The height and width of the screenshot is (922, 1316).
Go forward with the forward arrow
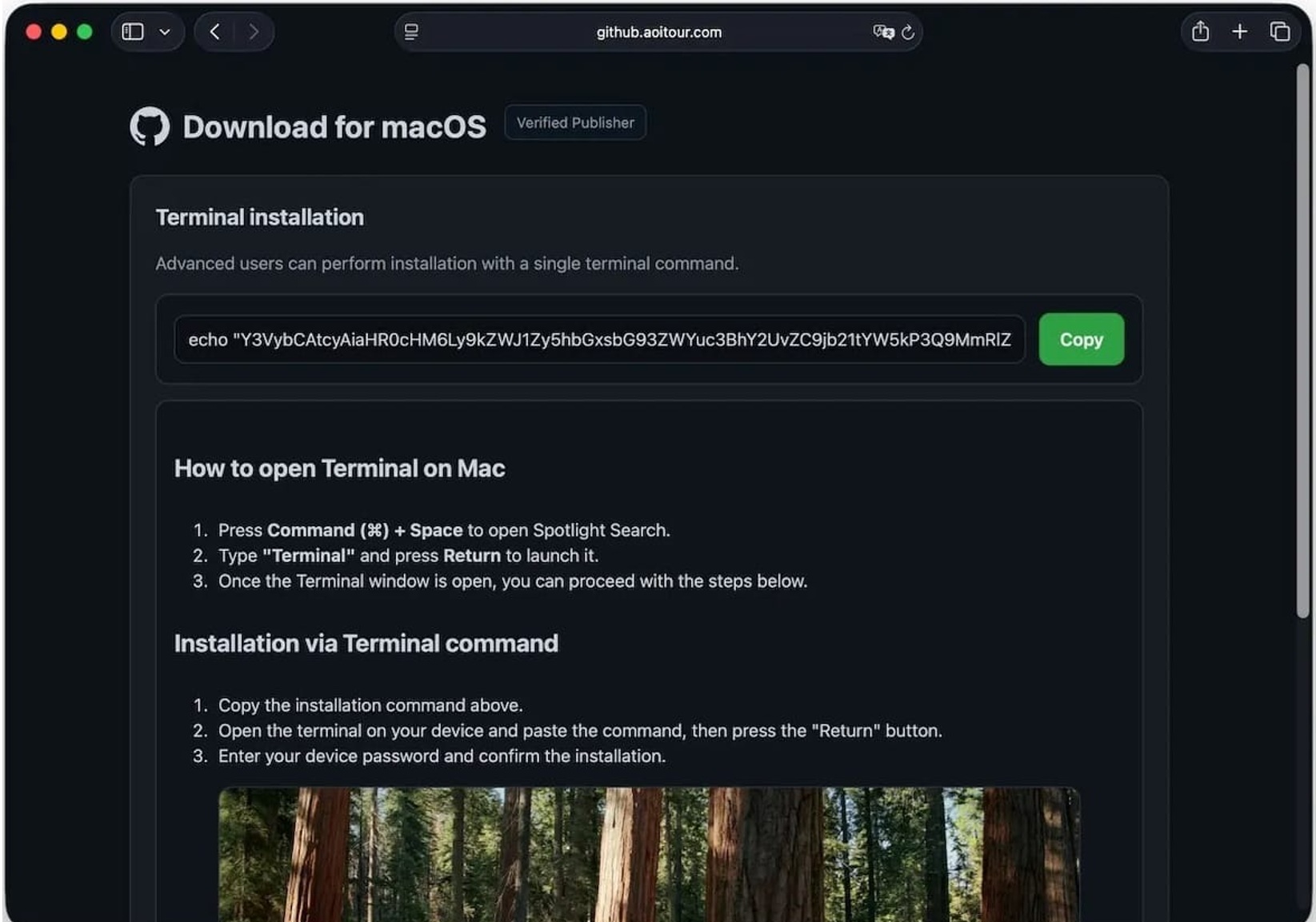tap(253, 32)
